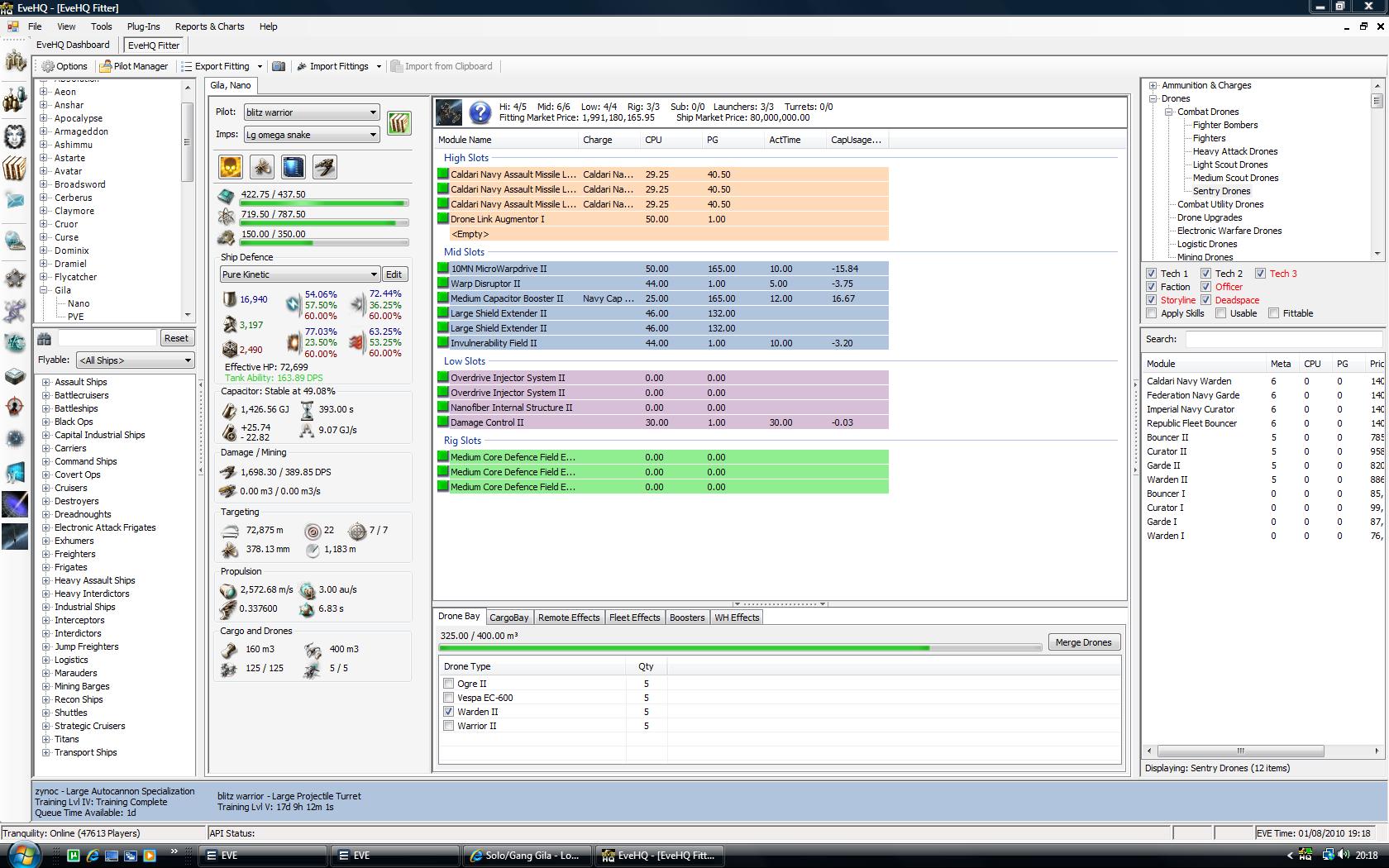Click the skull icon in pilot panel
Viewport: 1389px width, 868px height.
click(231, 167)
